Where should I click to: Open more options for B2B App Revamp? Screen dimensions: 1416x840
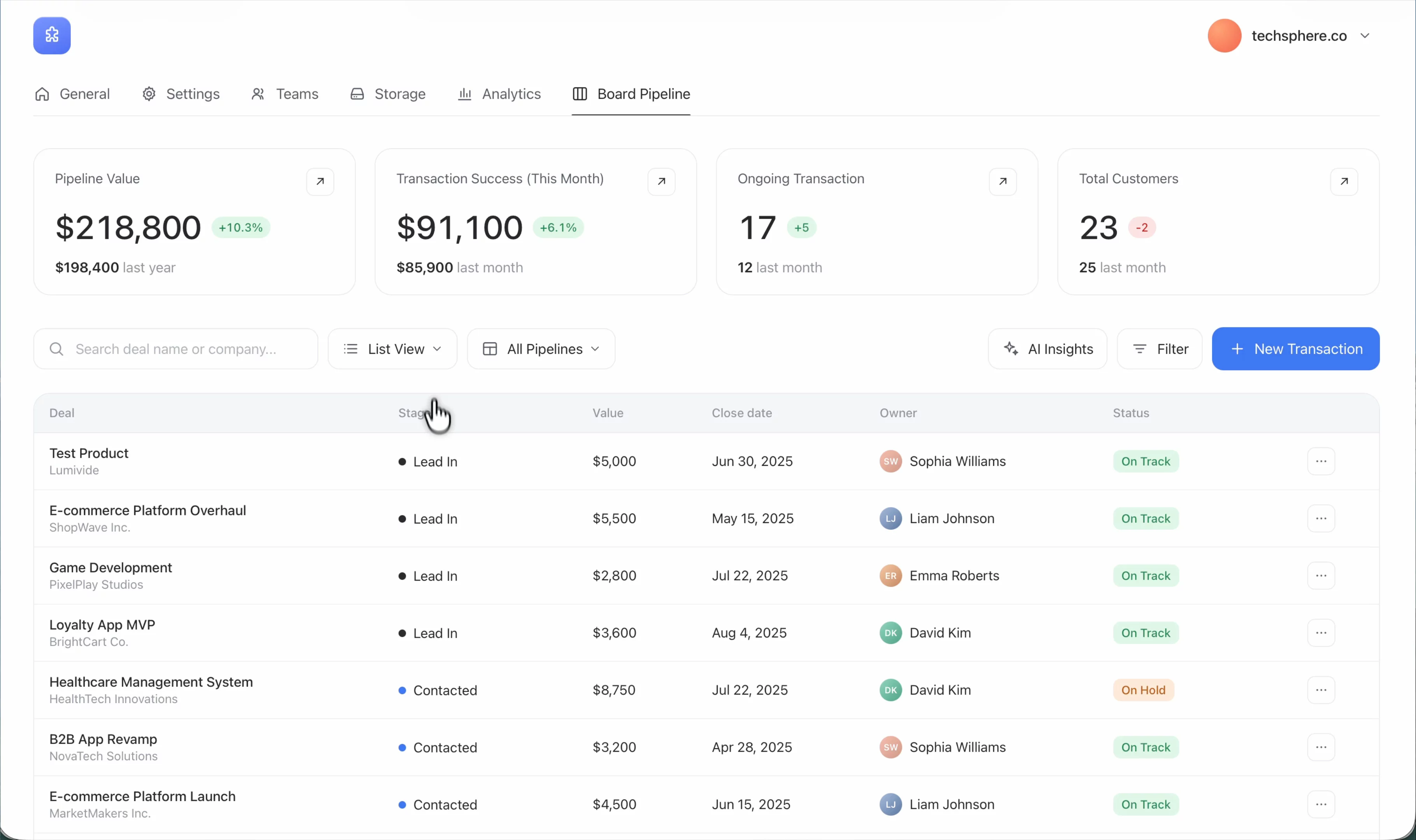pyautogui.click(x=1321, y=747)
